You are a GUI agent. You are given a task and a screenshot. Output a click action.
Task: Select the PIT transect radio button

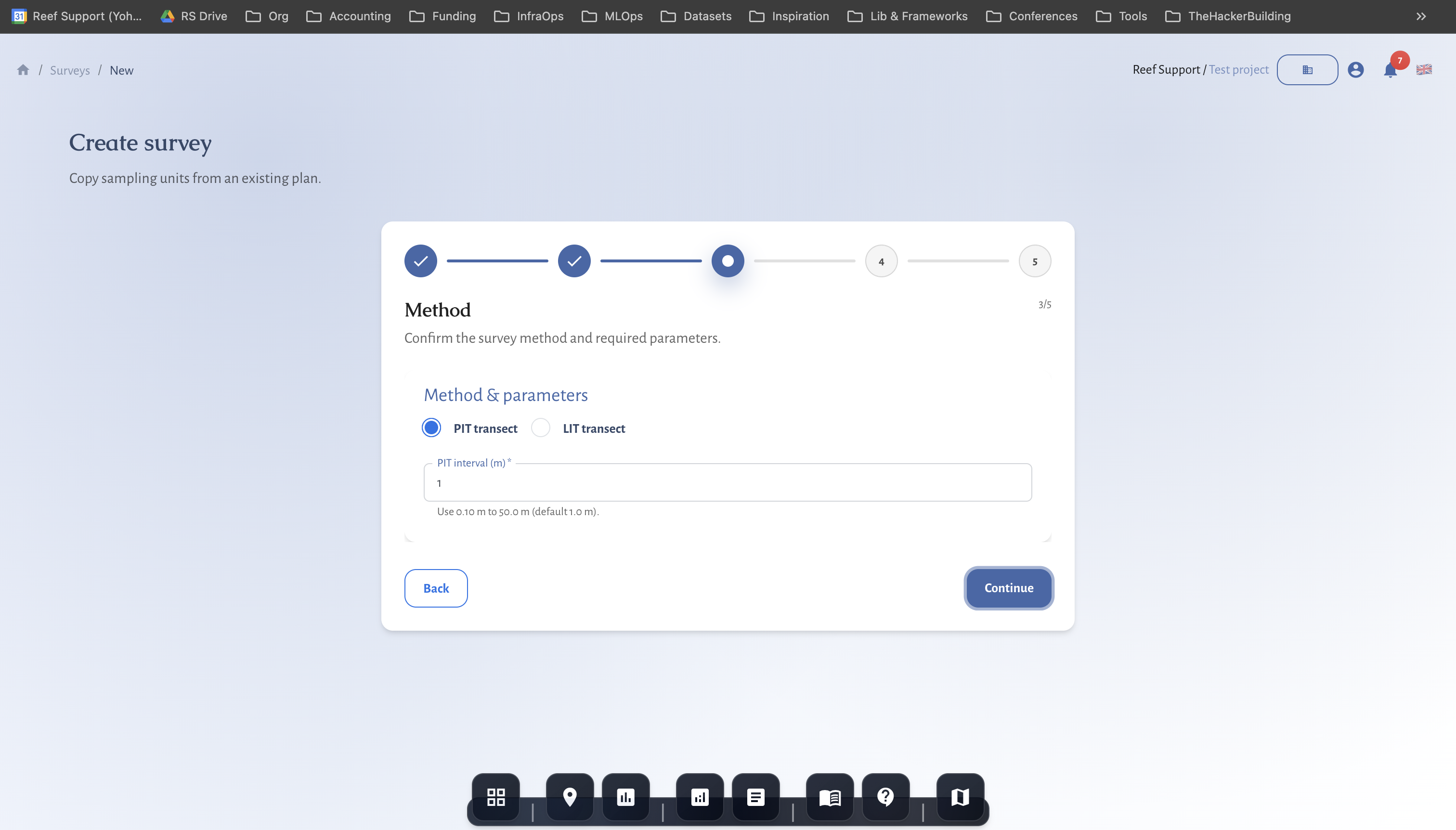(x=431, y=428)
